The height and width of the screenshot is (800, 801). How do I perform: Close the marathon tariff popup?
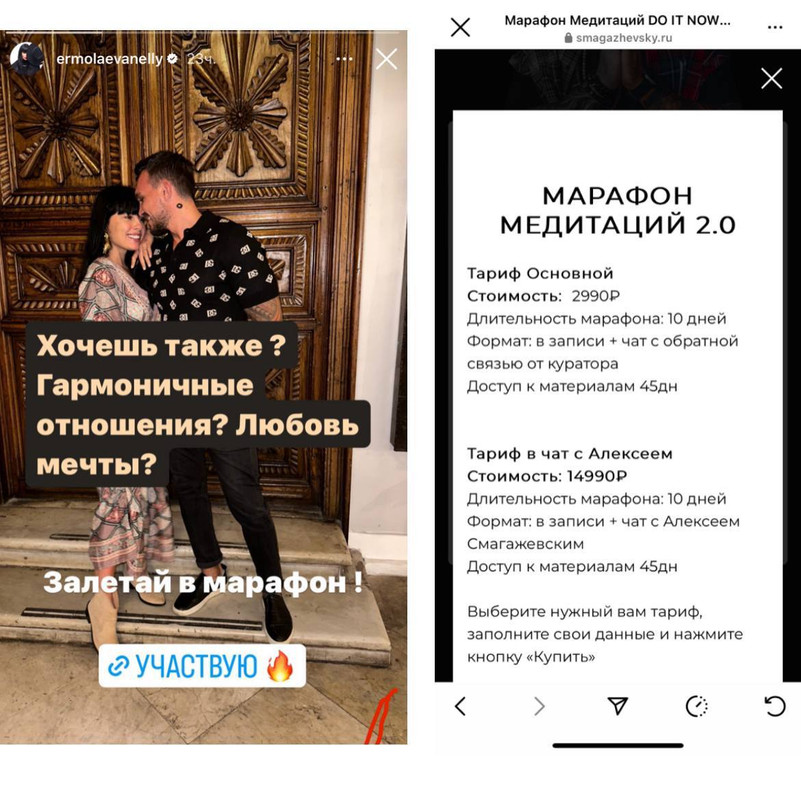click(771, 78)
